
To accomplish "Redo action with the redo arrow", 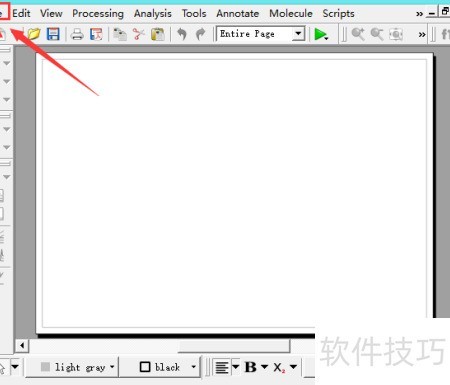I will (x=200, y=34).
